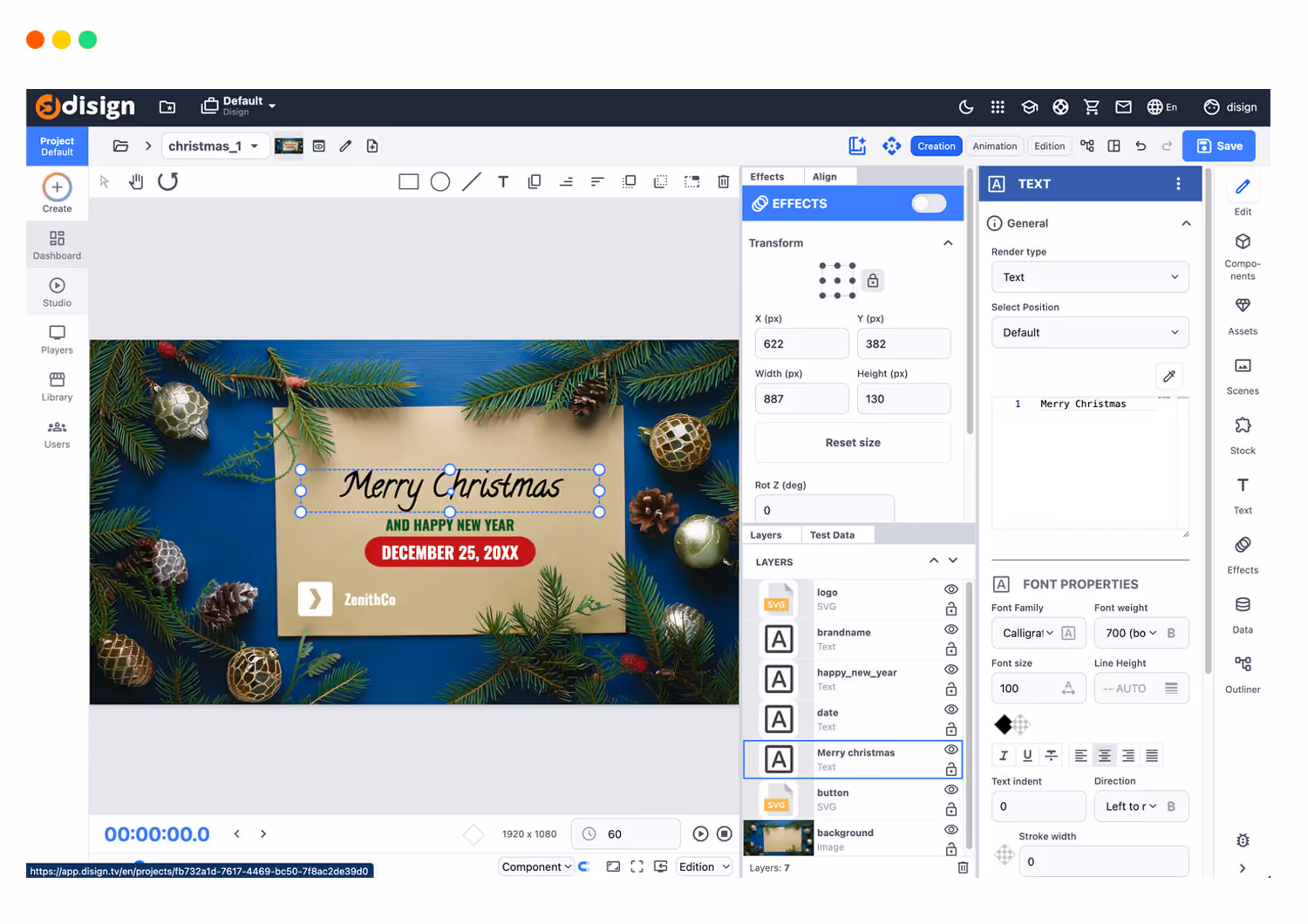Select the background layer thumbnail
The height and width of the screenshot is (924, 1308).
(778, 839)
